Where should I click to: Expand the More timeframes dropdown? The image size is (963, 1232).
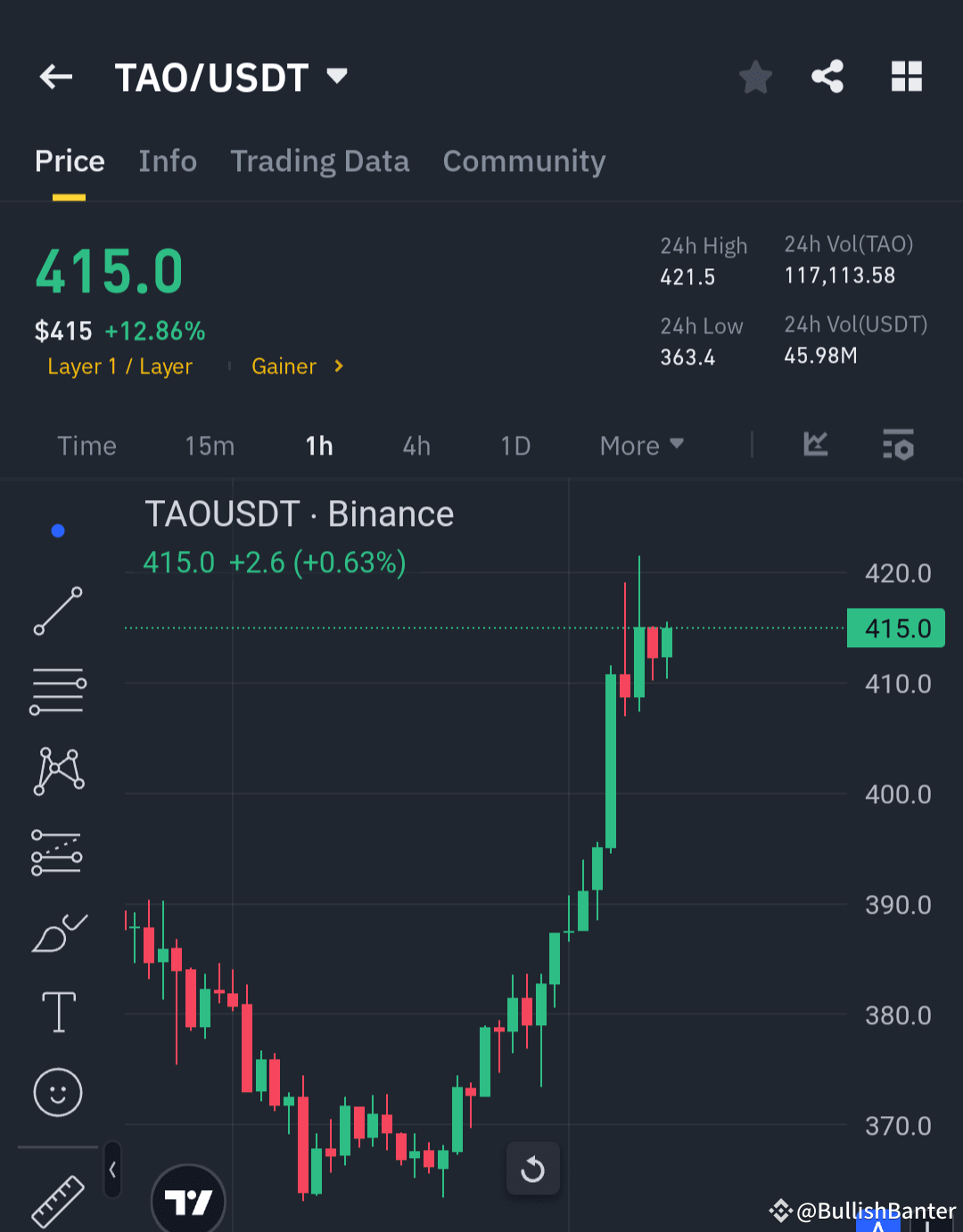tap(640, 446)
